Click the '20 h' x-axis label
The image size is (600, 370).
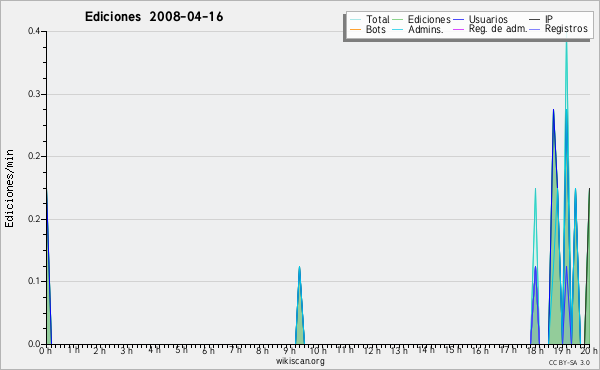point(589,351)
